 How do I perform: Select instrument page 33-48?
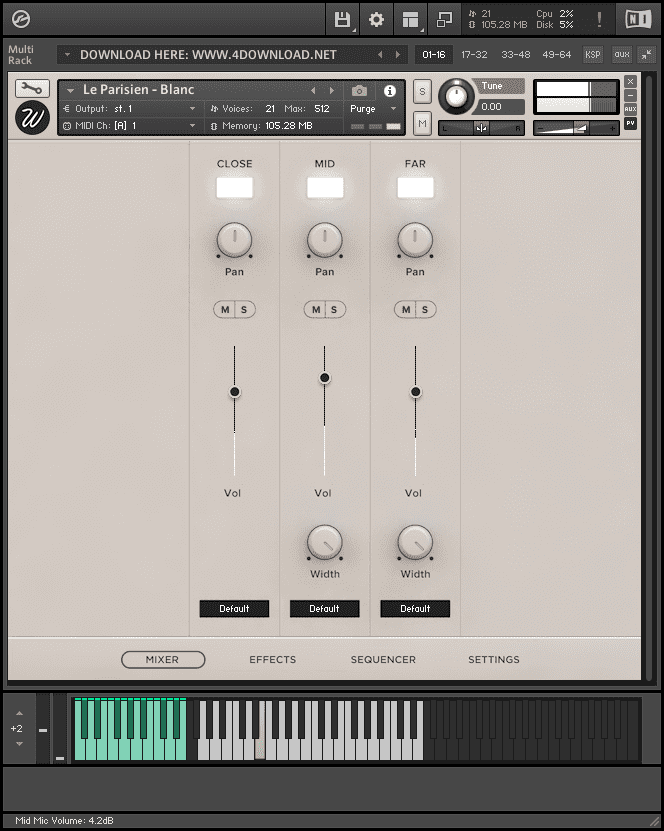[x=516, y=55]
